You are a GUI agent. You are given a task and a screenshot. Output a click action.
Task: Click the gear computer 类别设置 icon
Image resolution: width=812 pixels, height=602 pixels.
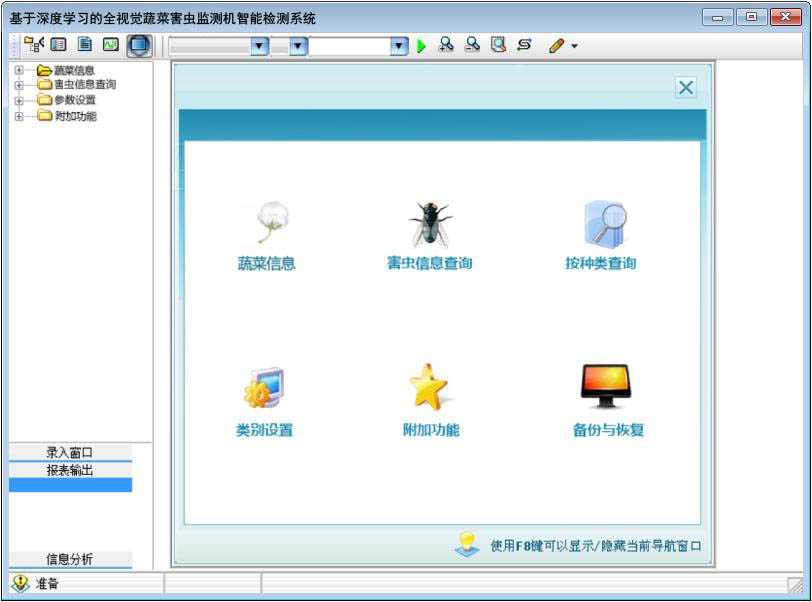(264, 388)
